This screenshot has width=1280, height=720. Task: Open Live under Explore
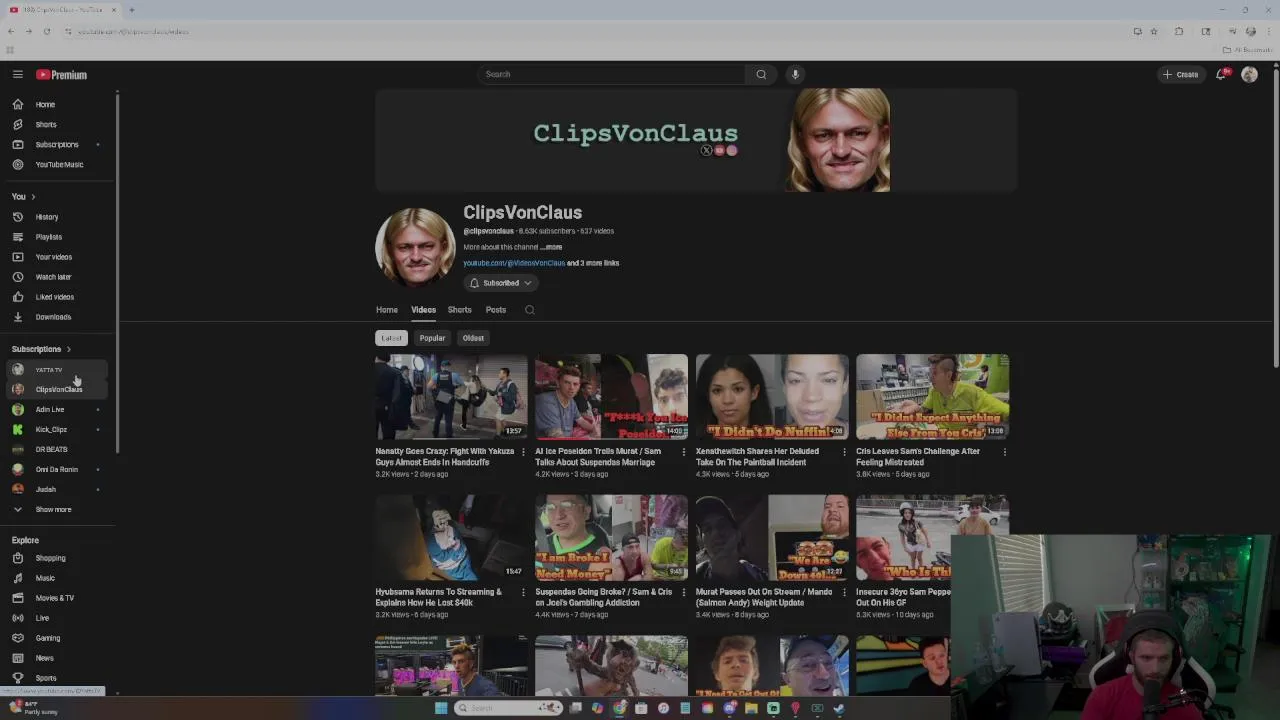[58, 618]
